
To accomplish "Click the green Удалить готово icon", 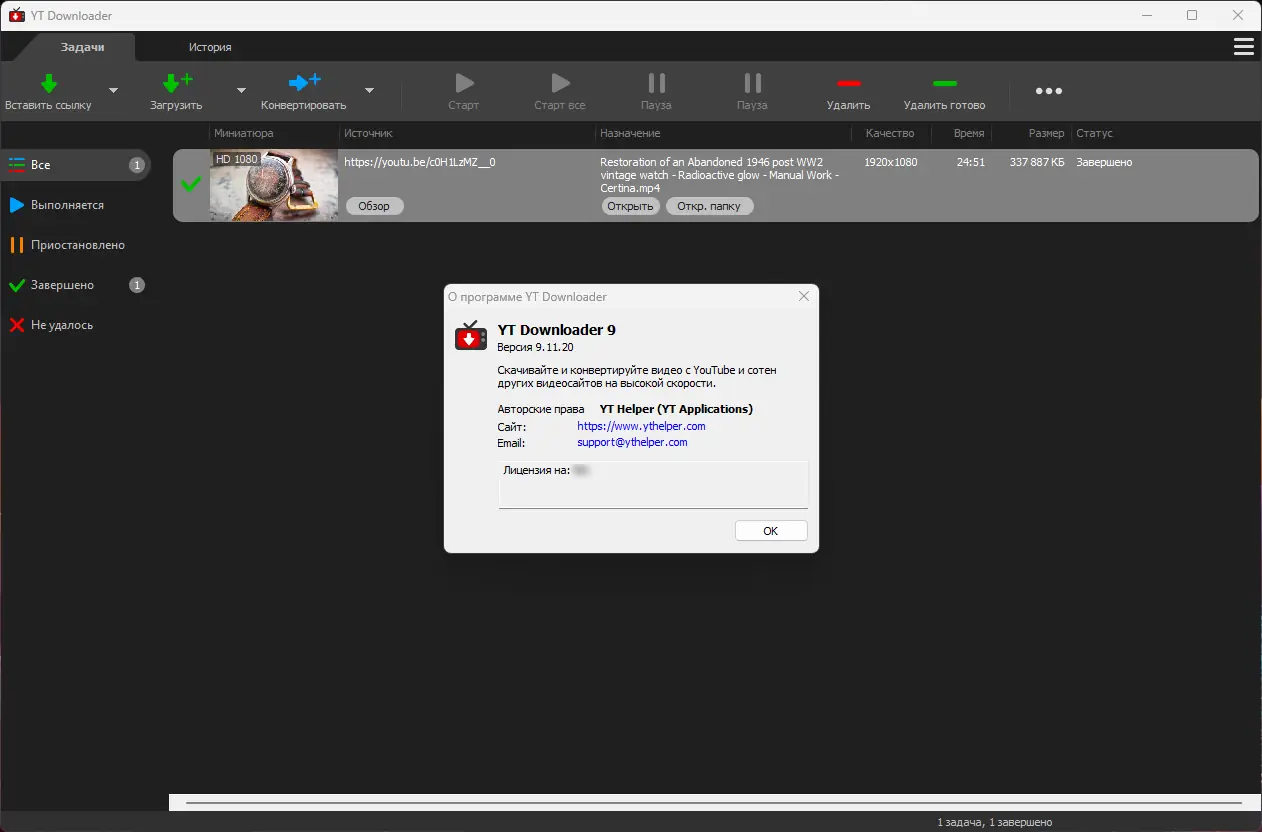I will 944,83.
